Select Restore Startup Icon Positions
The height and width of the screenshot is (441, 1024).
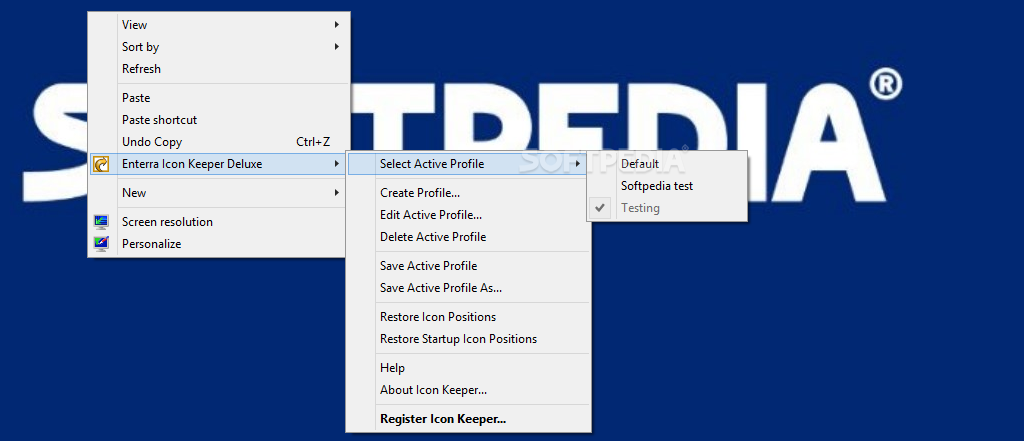click(x=468, y=339)
